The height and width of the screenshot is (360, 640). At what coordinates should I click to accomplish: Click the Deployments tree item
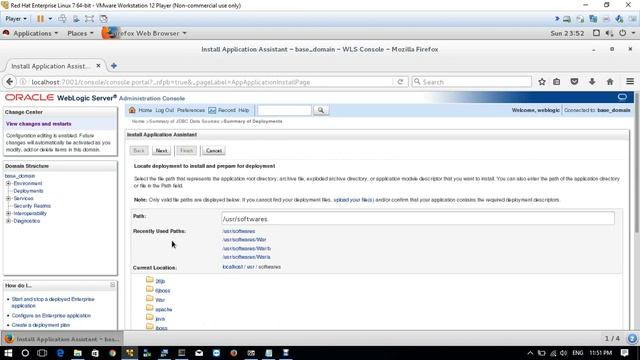(x=28, y=191)
